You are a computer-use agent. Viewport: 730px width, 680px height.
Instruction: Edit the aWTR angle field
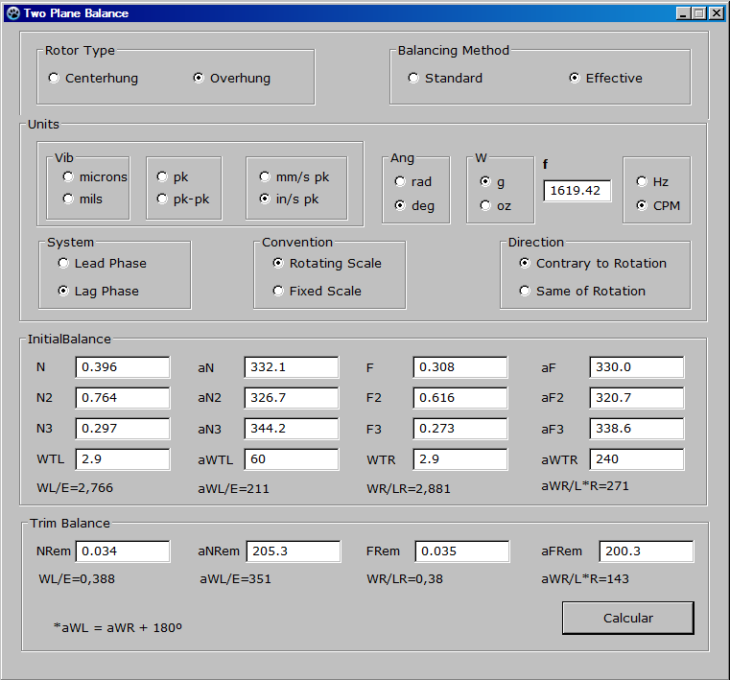coord(636,459)
